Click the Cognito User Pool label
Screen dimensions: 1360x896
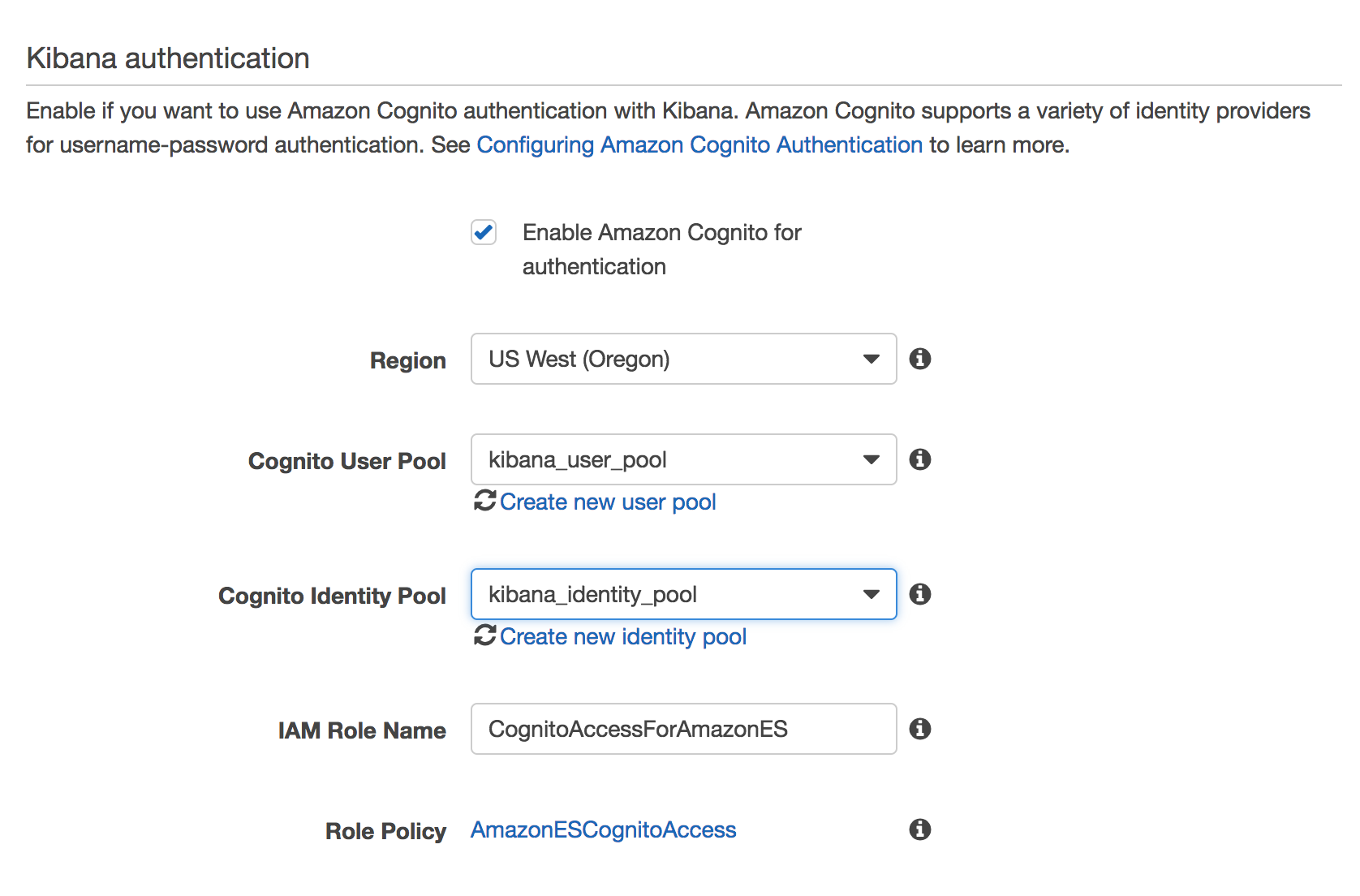tap(347, 461)
